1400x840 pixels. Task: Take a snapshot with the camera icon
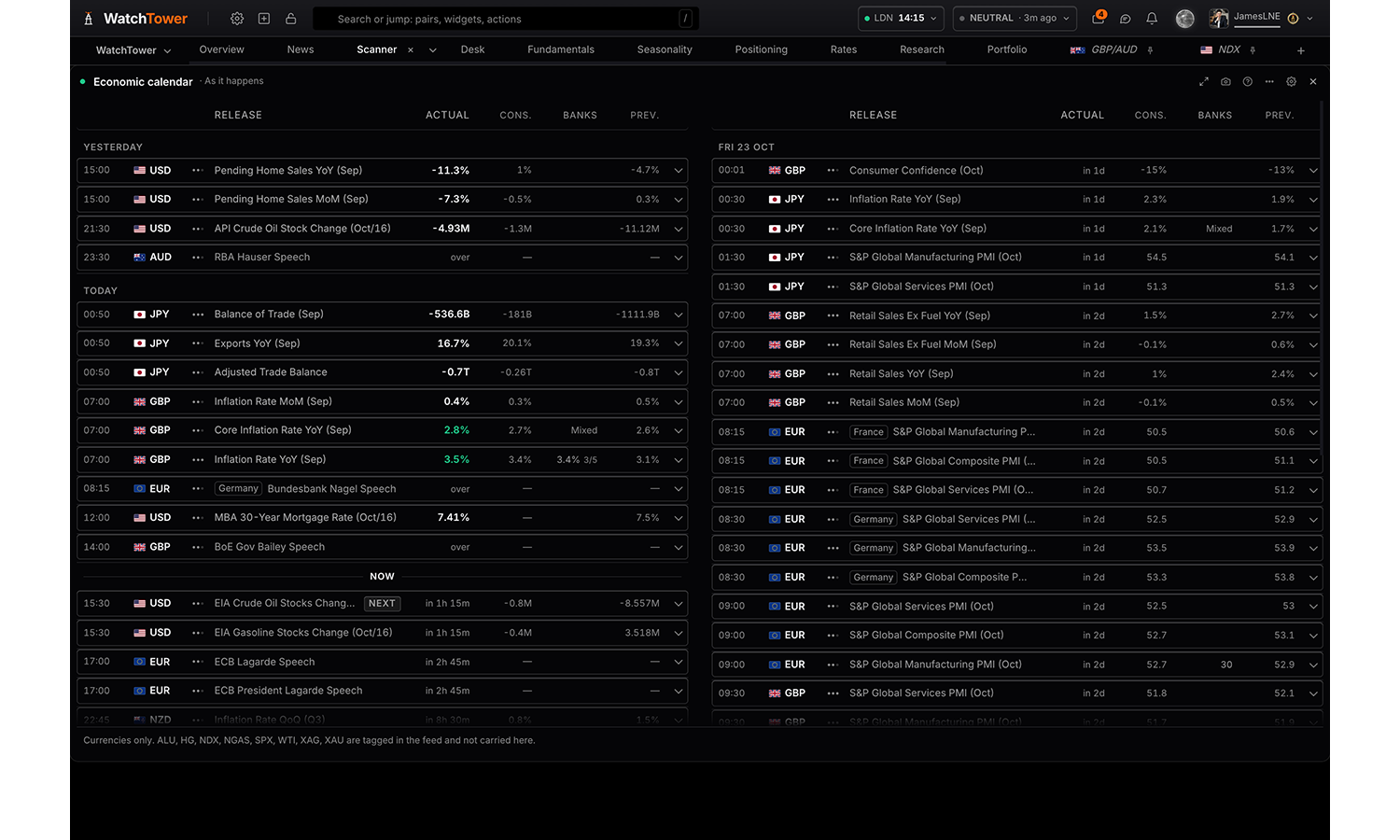[1225, 82]
